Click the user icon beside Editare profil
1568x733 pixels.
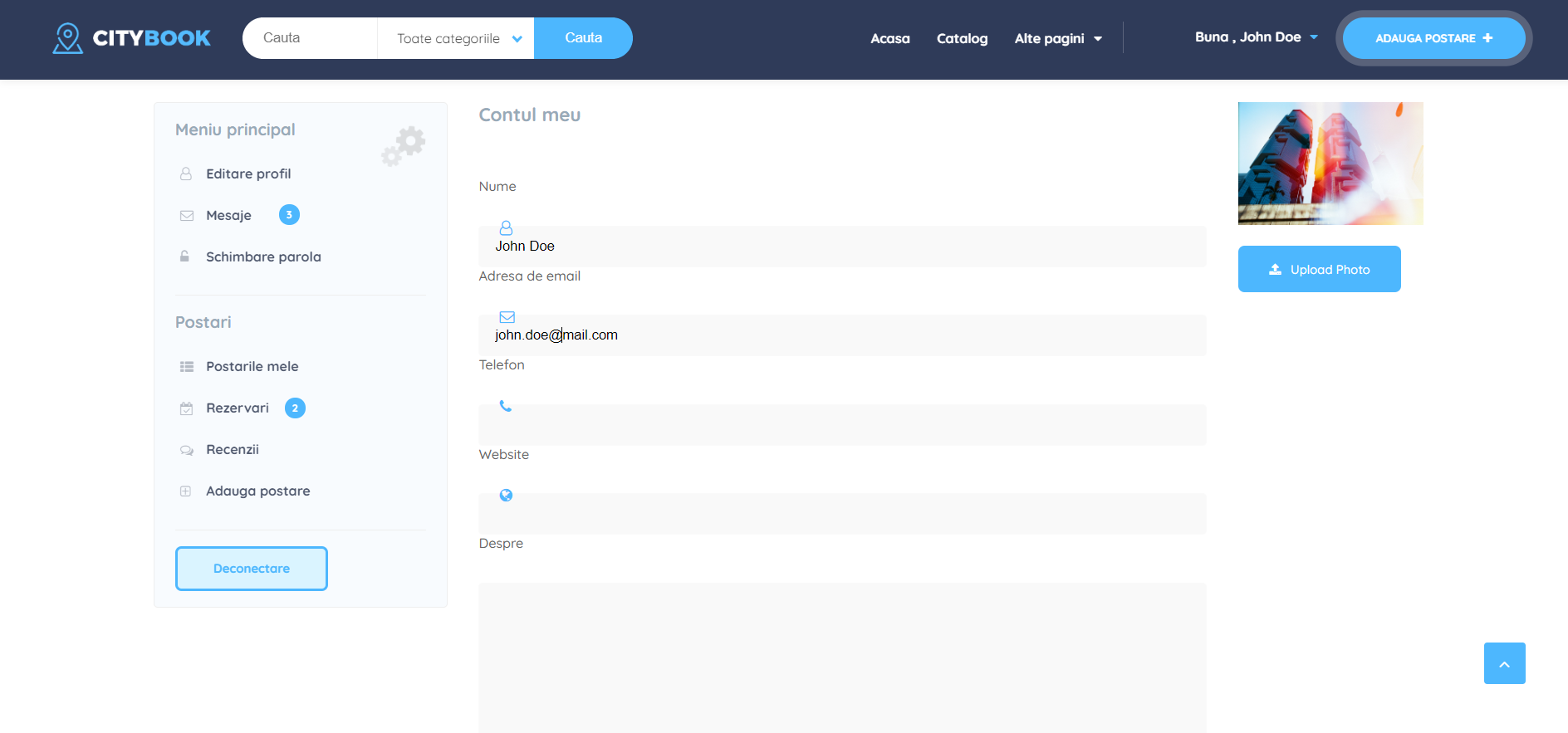click(186, 174)
